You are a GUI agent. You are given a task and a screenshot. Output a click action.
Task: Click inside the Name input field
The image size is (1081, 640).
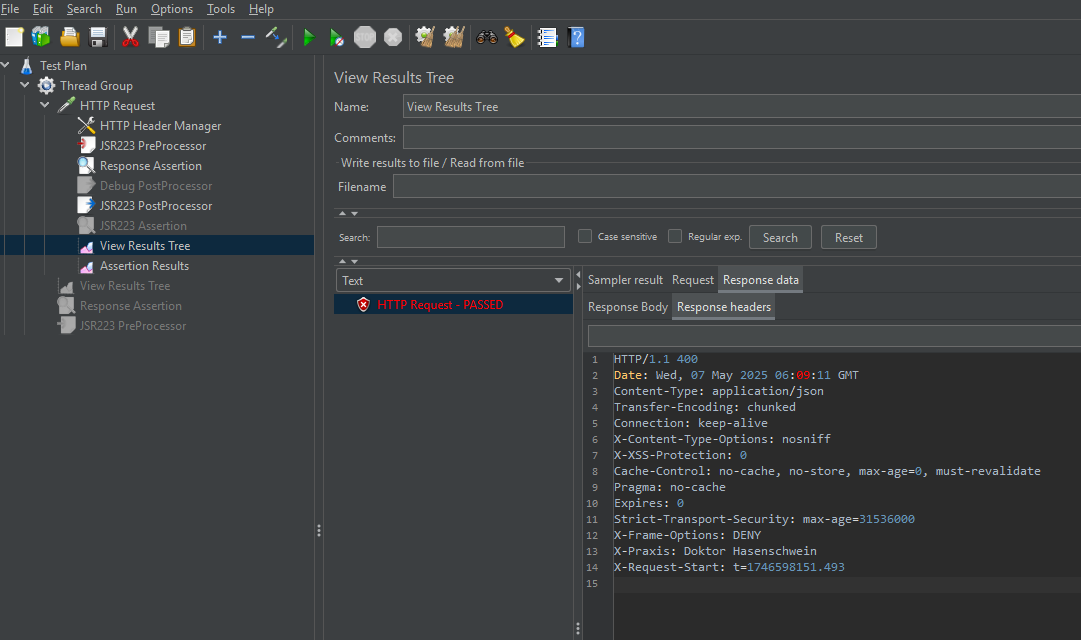click(600, 106)
